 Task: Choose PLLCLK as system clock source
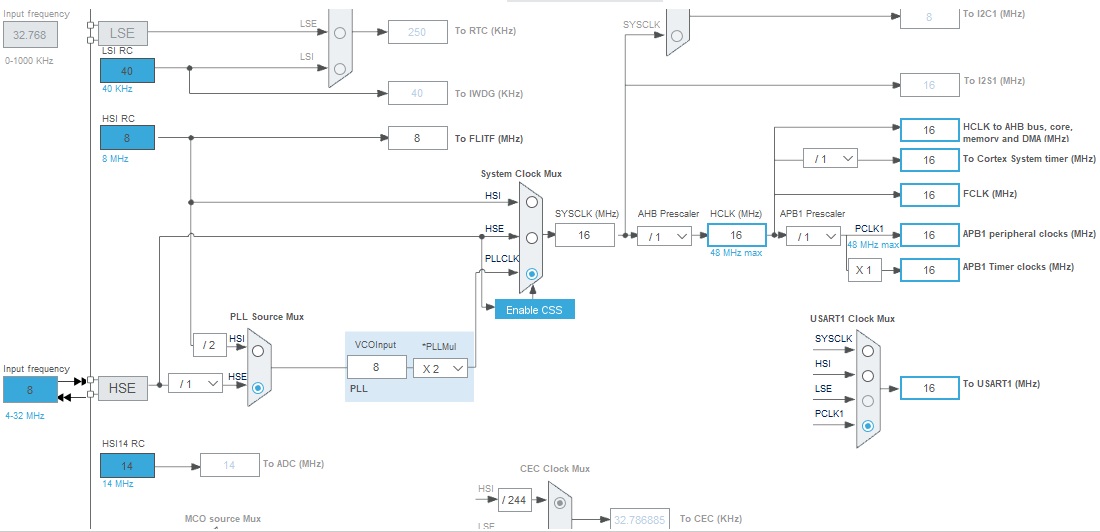tap(532, 273)
